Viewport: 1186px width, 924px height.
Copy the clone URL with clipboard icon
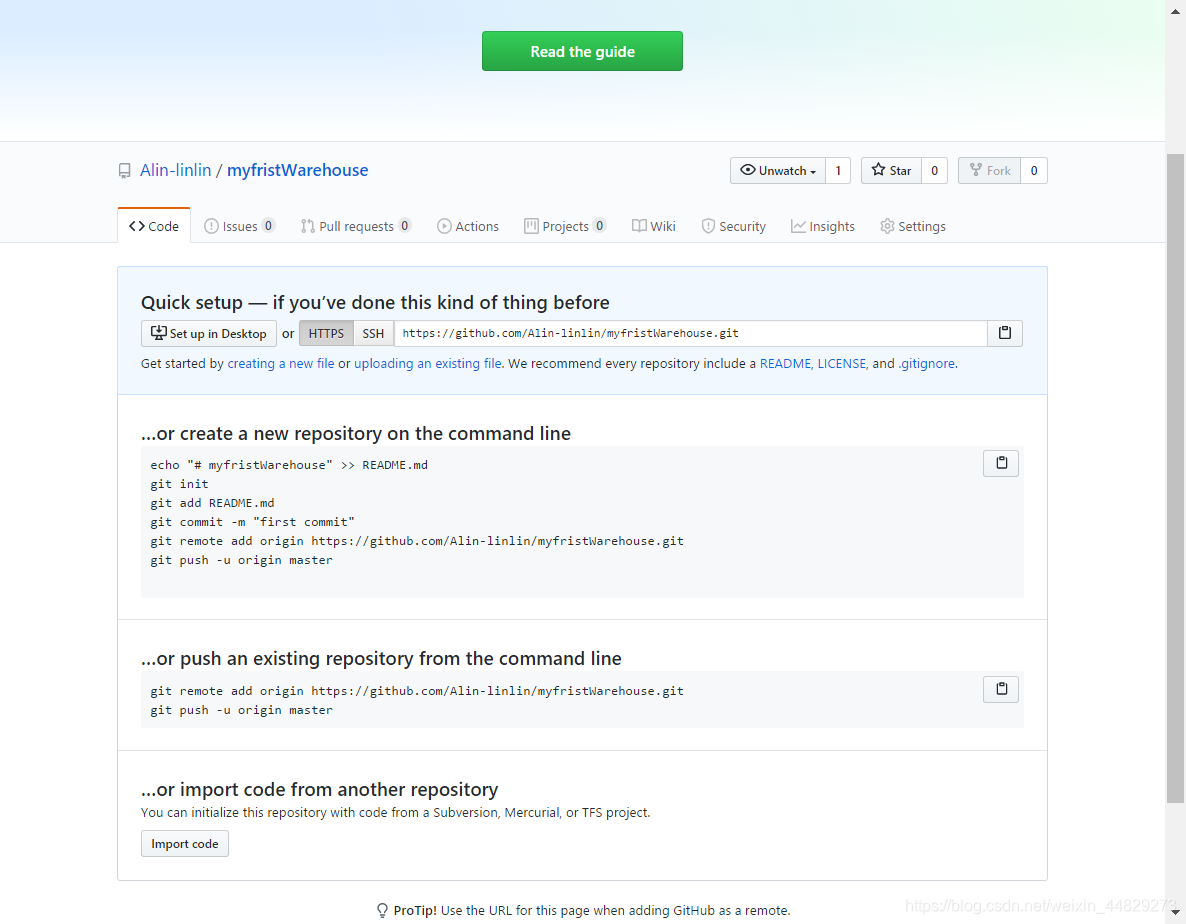pyautogui.click(x=1005, y=333)
